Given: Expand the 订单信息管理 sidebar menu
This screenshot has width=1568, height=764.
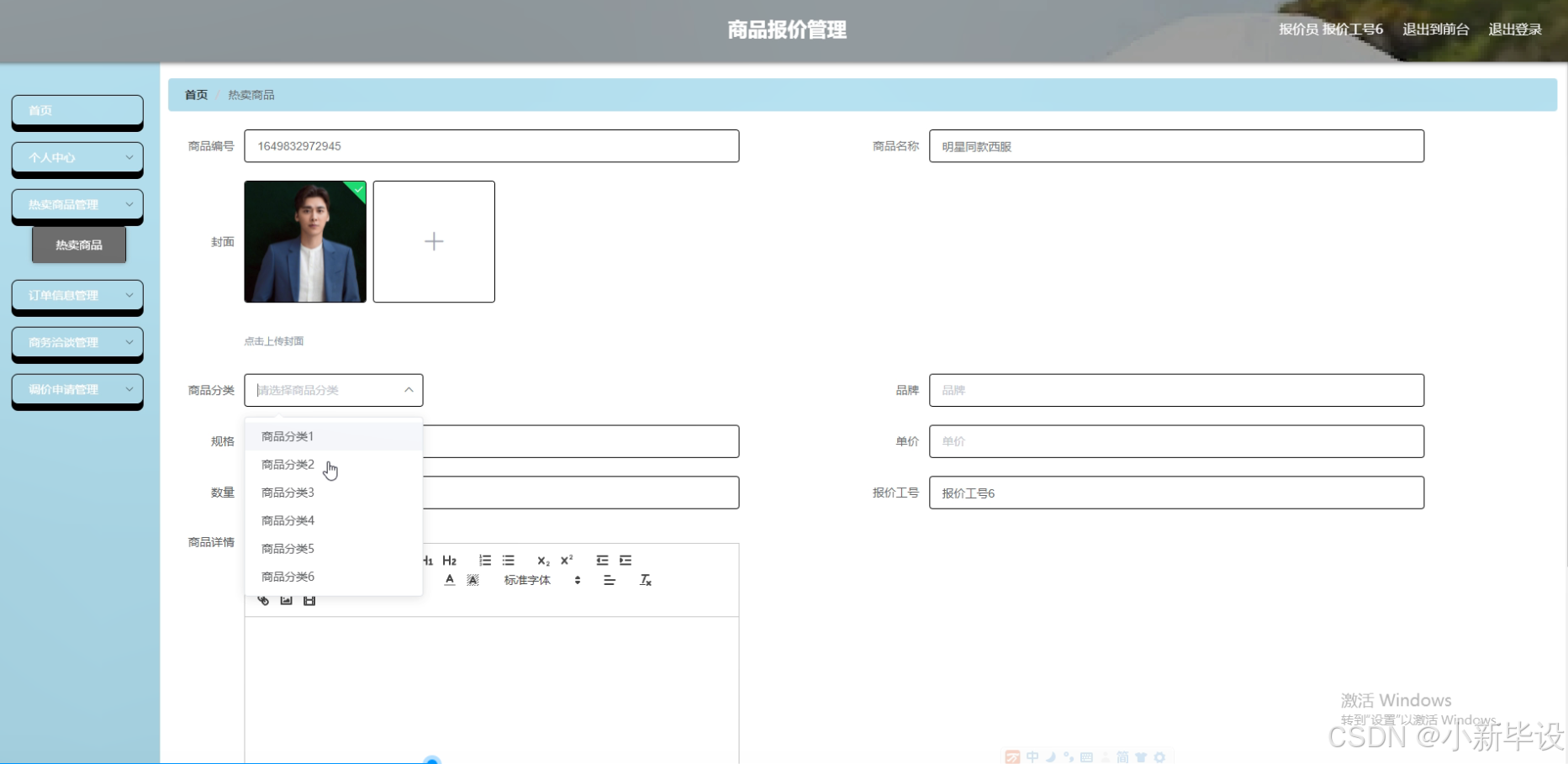Looking at the screenshot, I should (x=77, y=296).
